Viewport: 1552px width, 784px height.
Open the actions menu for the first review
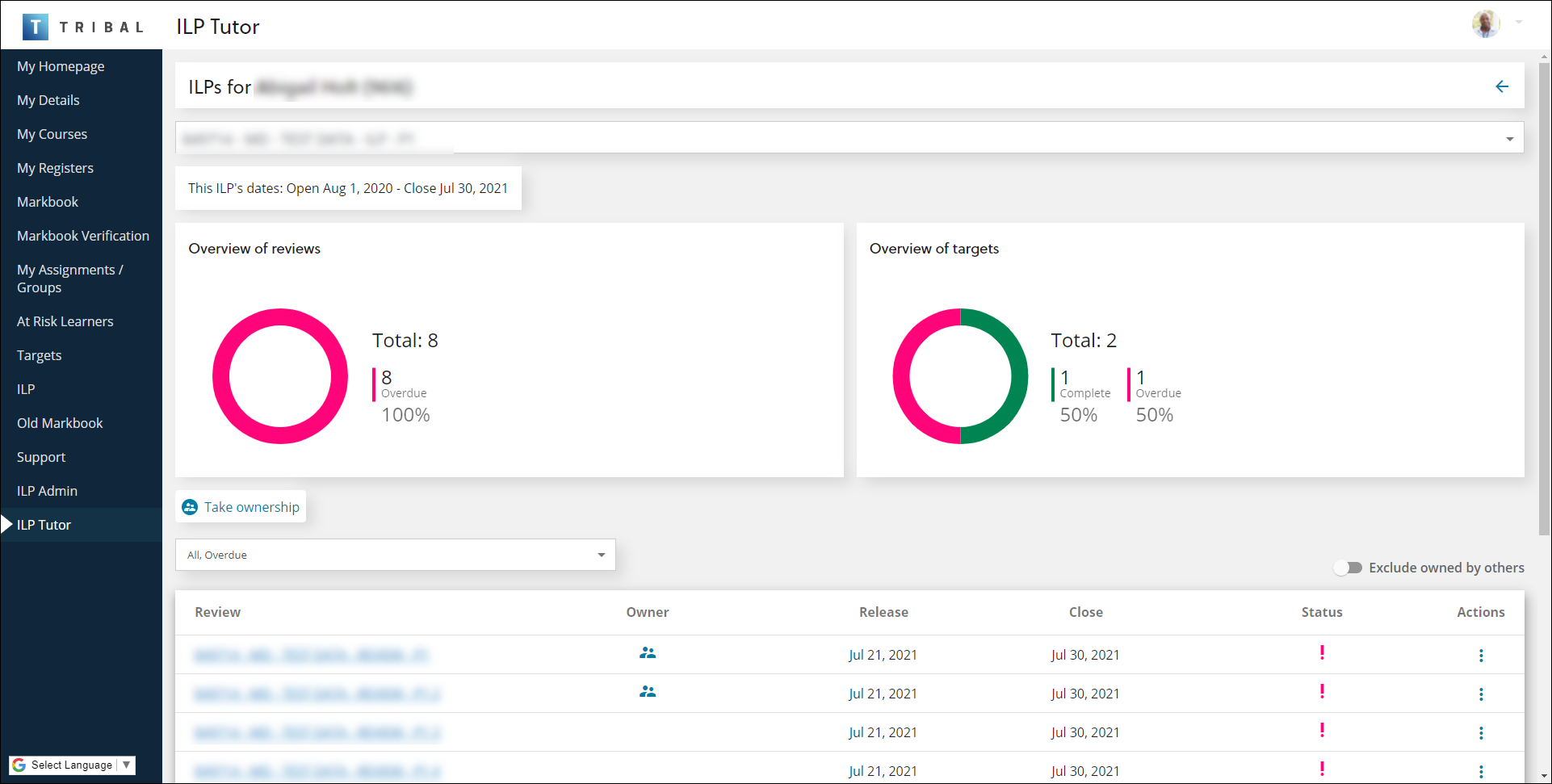[x=1482, y=655]
